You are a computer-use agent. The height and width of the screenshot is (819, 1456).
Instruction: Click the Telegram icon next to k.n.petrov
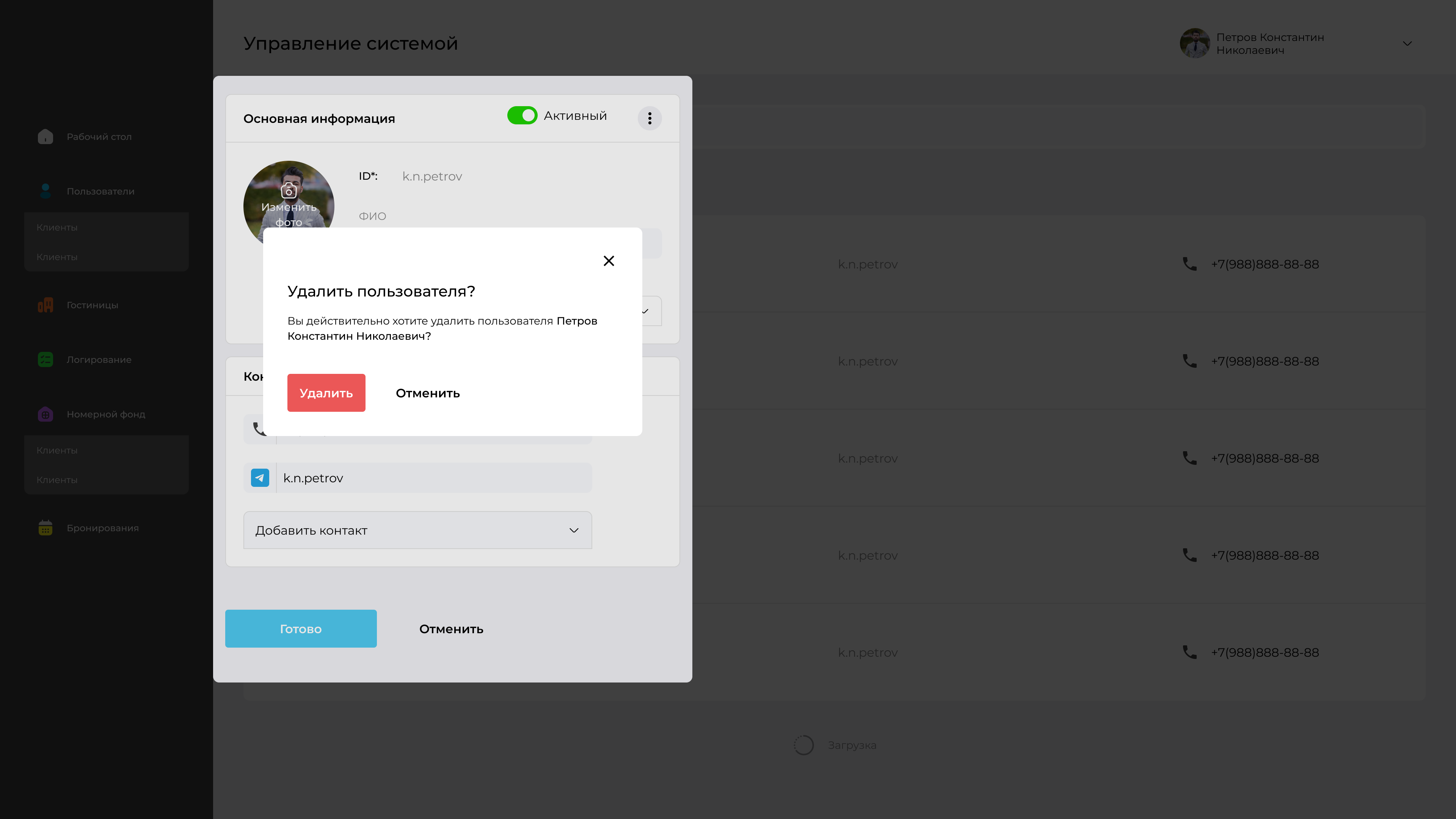point(260,478)
